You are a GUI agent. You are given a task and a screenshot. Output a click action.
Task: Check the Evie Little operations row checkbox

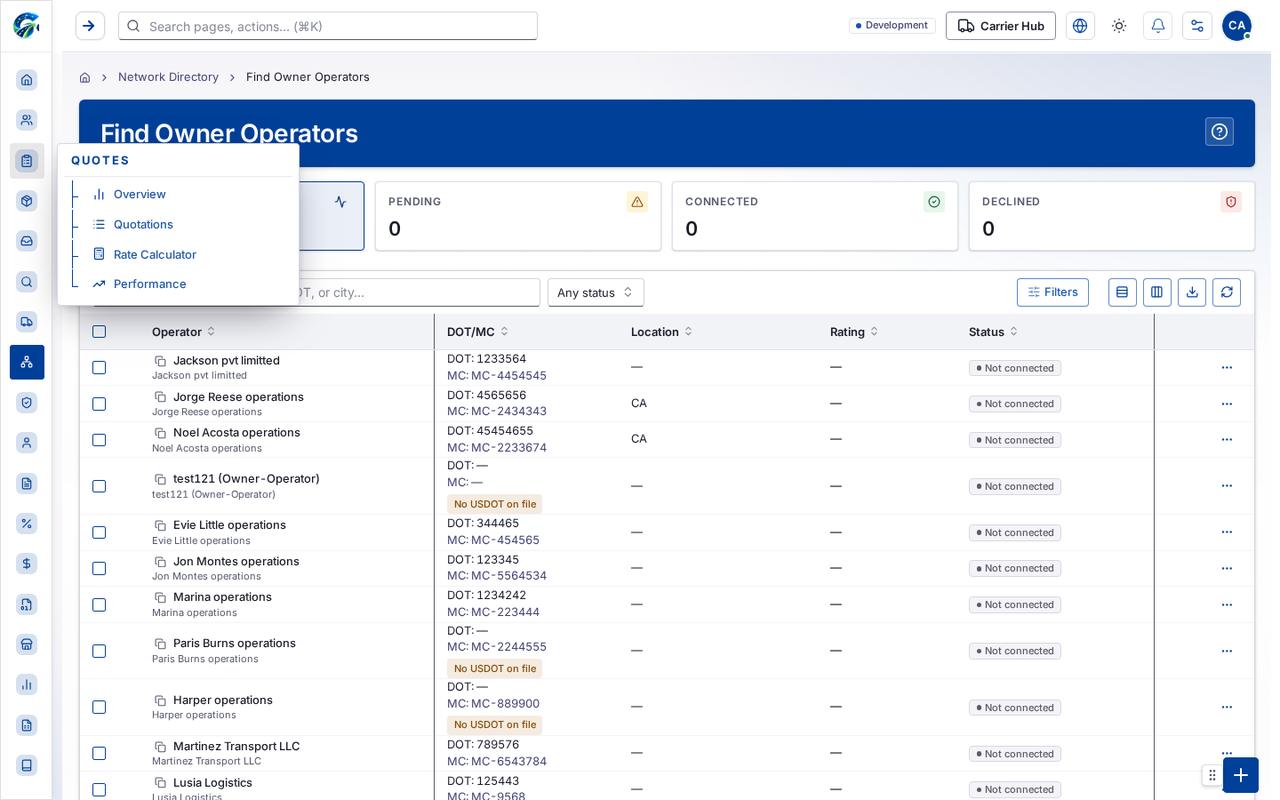tap(99, 532)
